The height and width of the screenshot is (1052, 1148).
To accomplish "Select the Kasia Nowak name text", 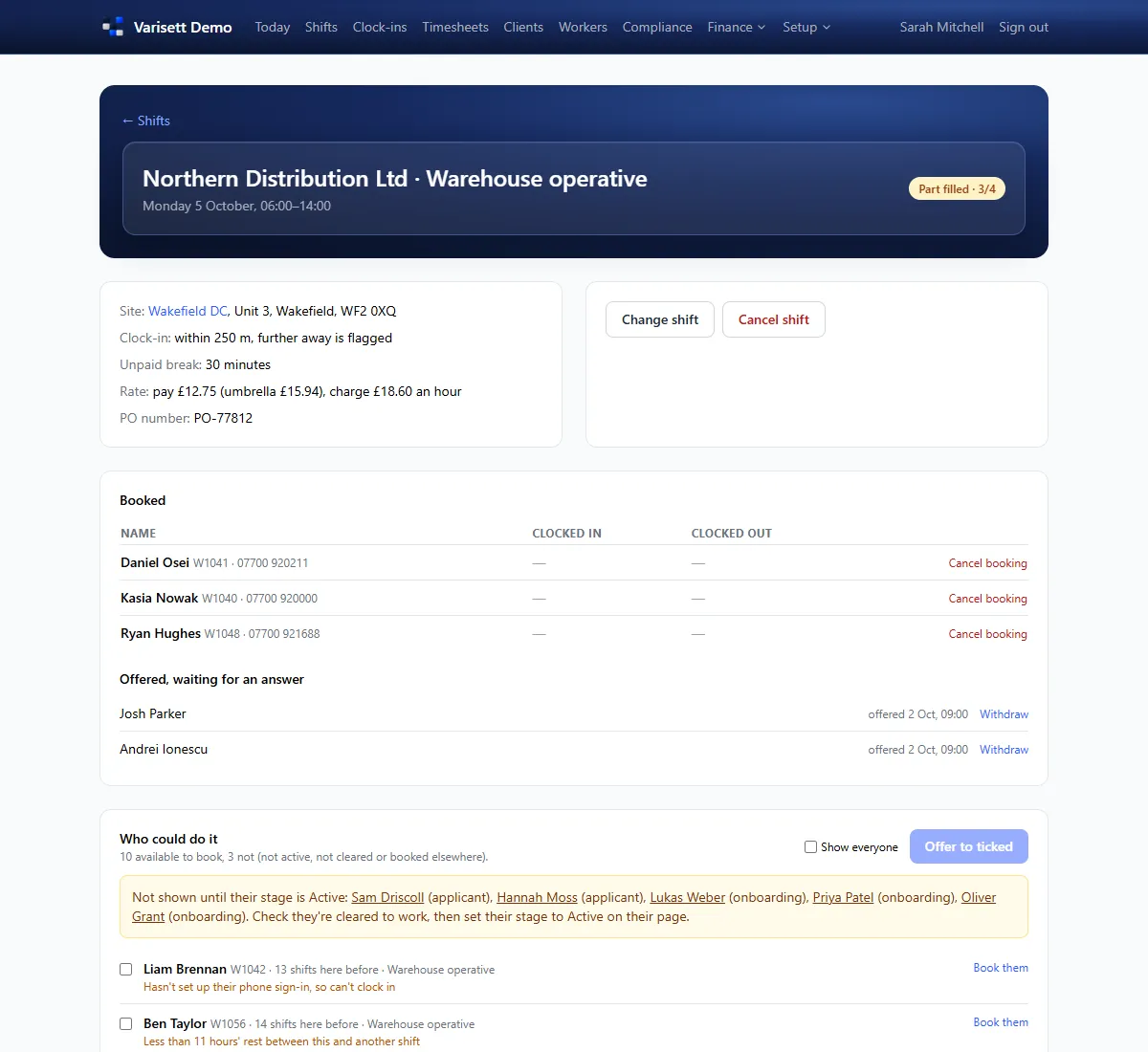I will click(159, 598).
